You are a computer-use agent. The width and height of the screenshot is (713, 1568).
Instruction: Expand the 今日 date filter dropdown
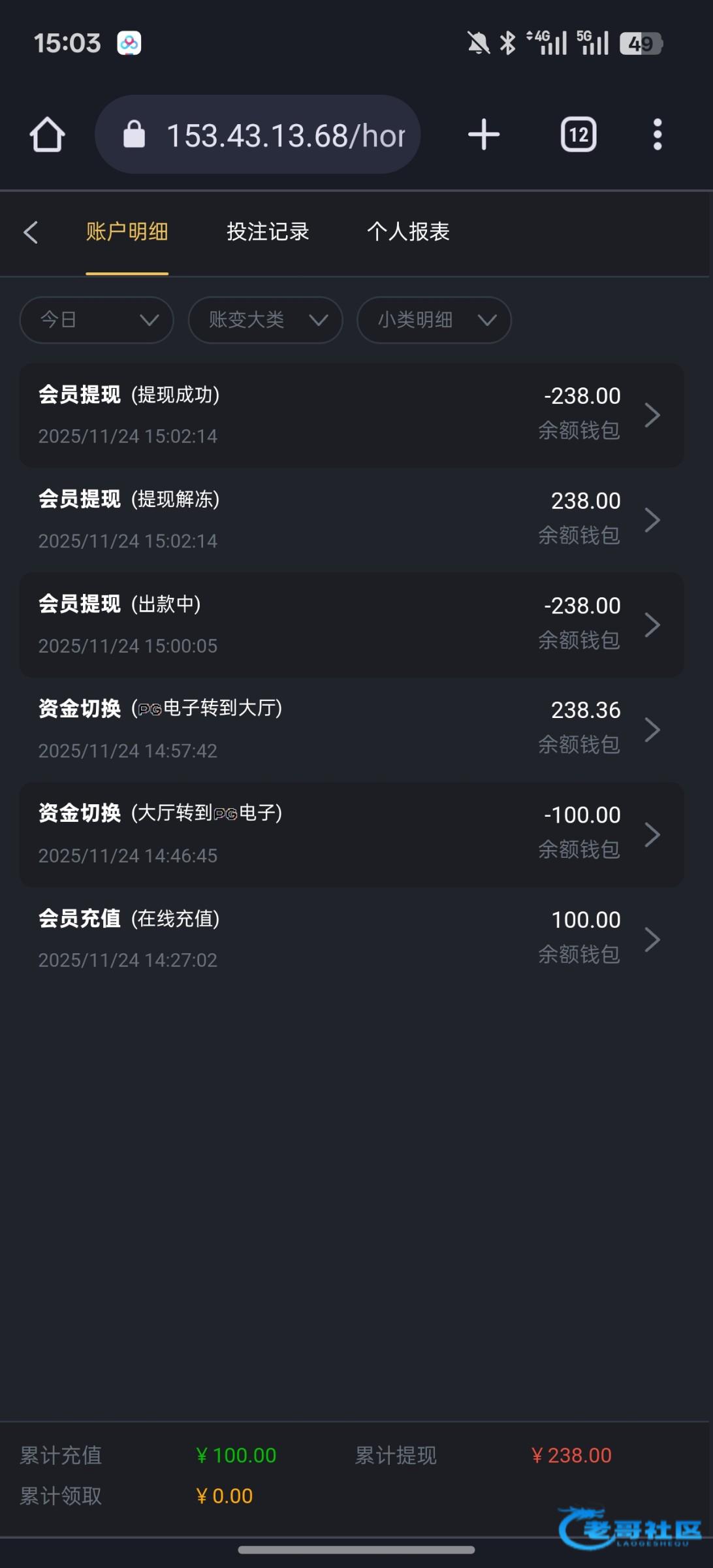coord(97,320)
